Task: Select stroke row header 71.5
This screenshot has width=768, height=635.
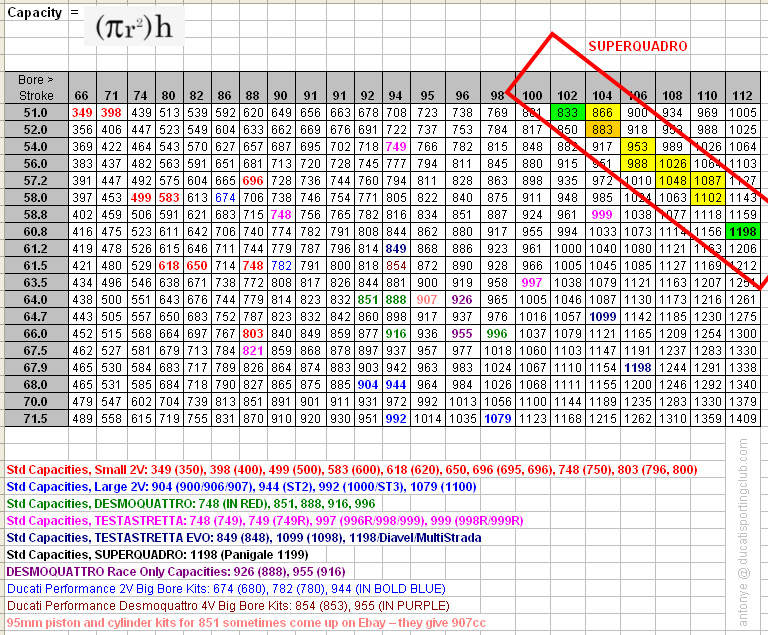Action: pos(35,418)
